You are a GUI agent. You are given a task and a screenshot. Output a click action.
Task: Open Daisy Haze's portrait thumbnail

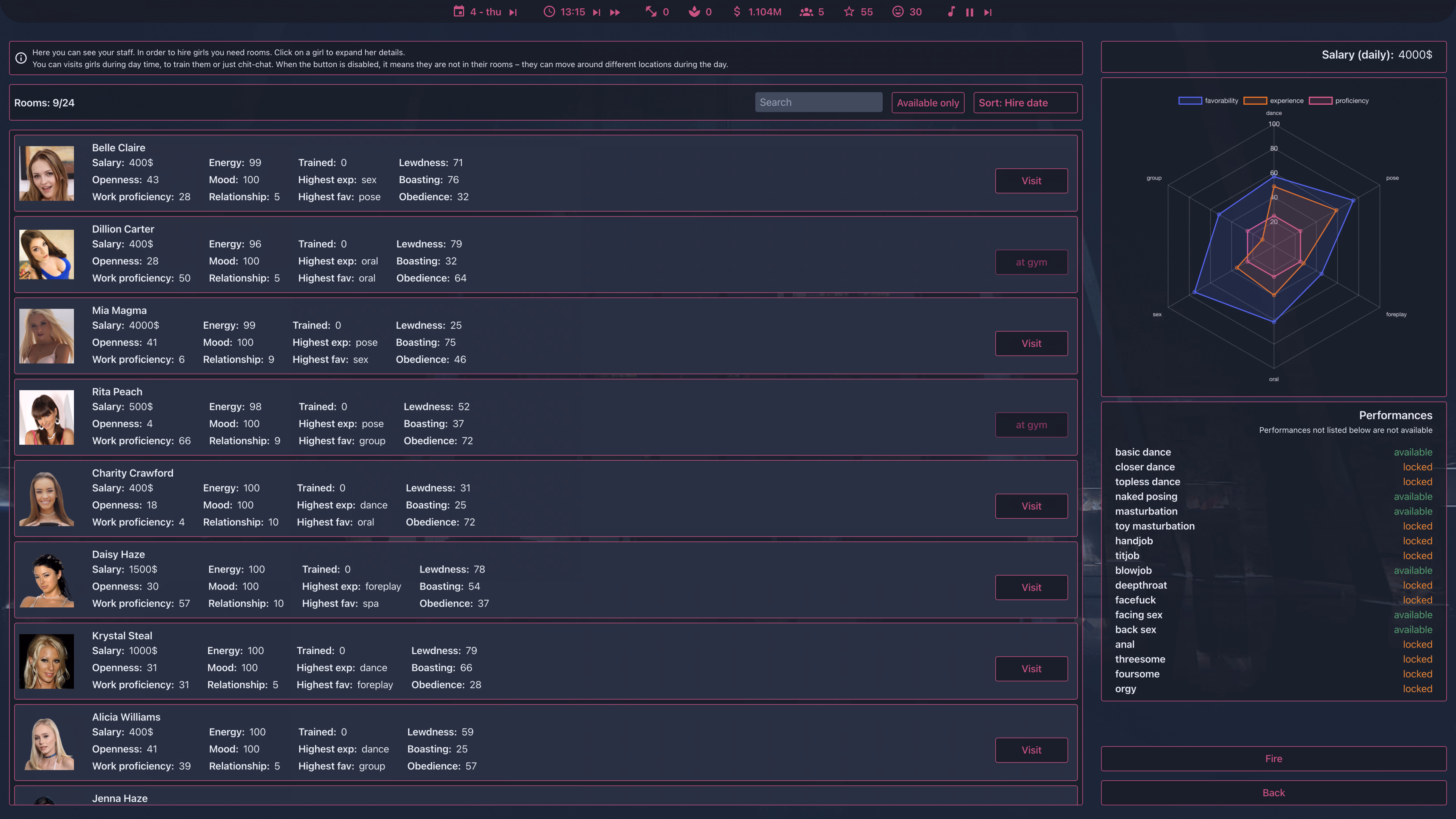(x=46, y=580)
